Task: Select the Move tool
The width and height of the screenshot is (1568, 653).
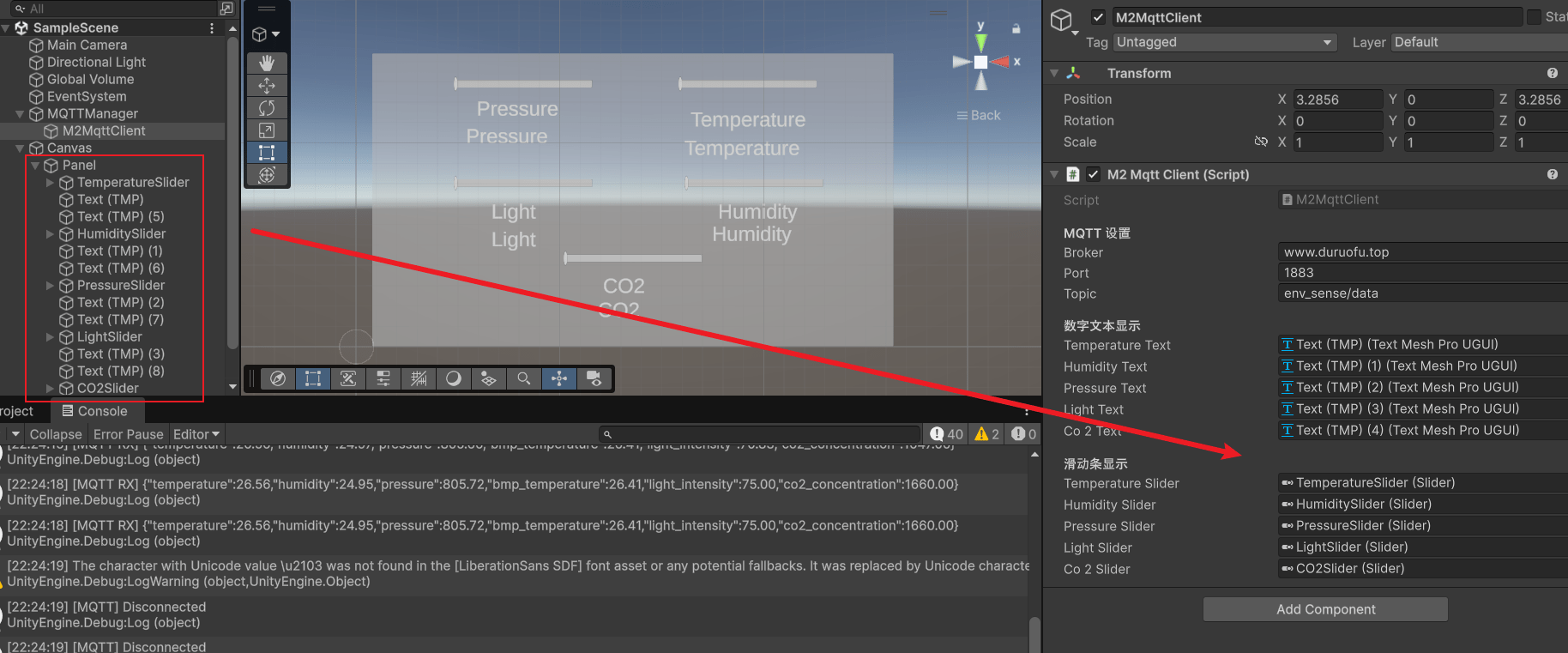Action: click(x=267, y=86)
